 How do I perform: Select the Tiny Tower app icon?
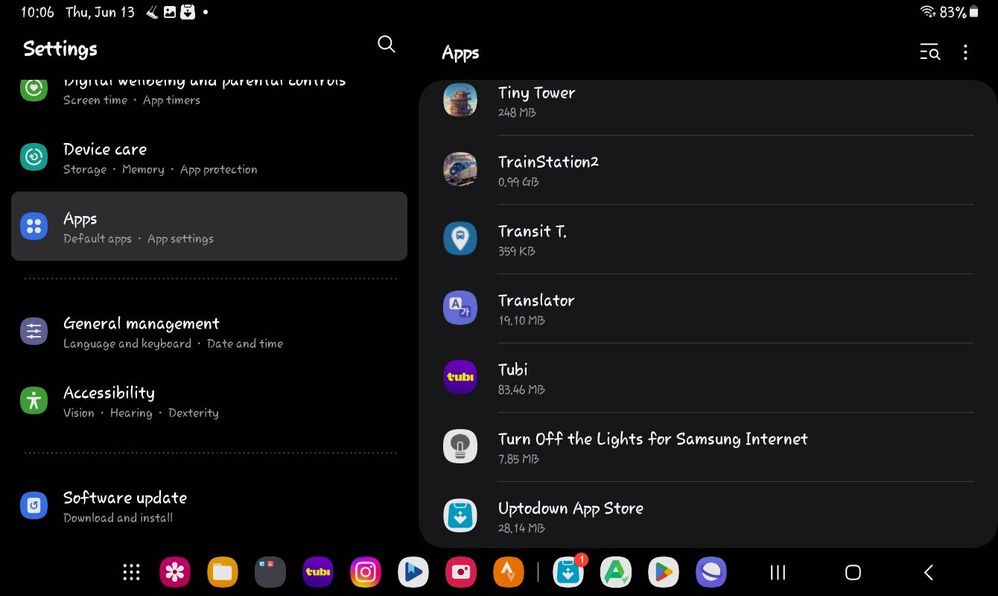pyautogui.click(x=460, y=101)
